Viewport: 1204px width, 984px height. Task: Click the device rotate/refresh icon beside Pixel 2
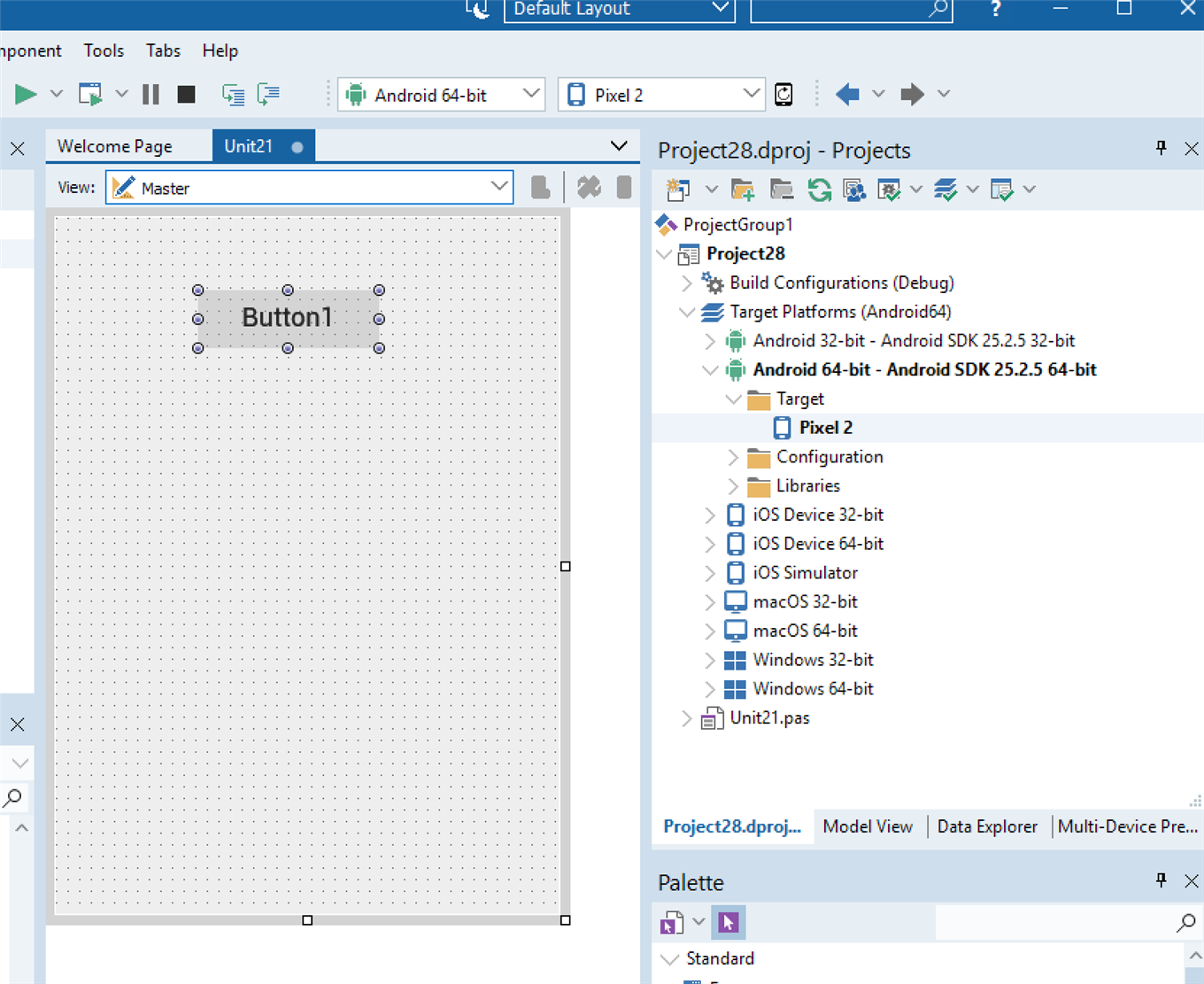pos(783,94)
